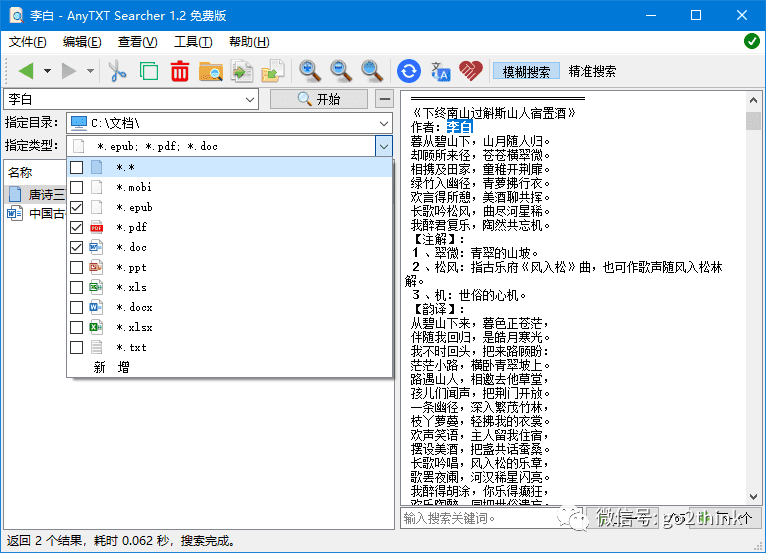The image size is (766, 553).
Task: Click the AnyTXT Searcher app icon in title bar
Action: [x=16, y=15]
